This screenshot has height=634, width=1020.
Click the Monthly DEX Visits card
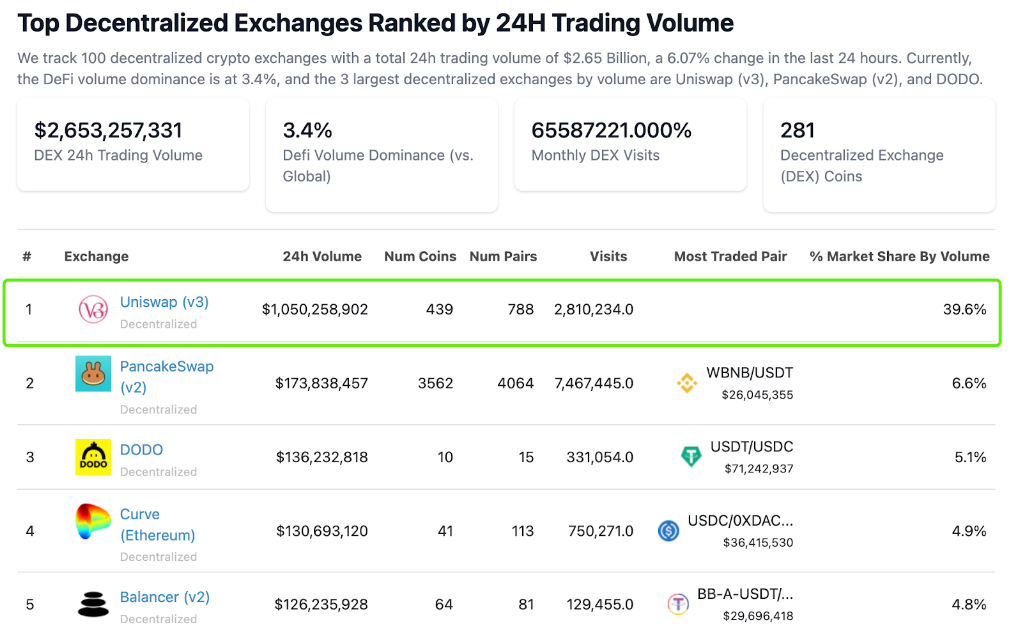pos(630,144)
